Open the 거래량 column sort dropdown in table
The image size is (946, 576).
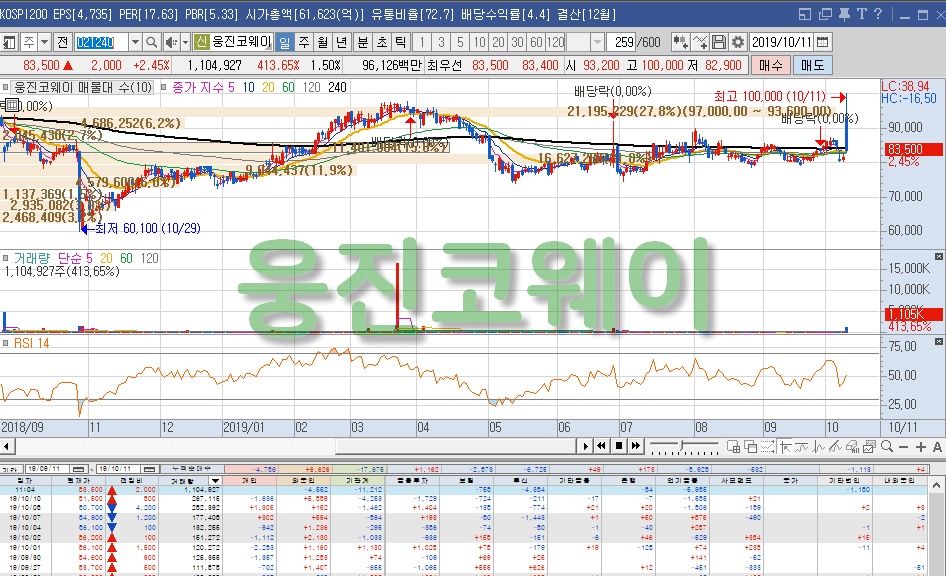[215, 481]
